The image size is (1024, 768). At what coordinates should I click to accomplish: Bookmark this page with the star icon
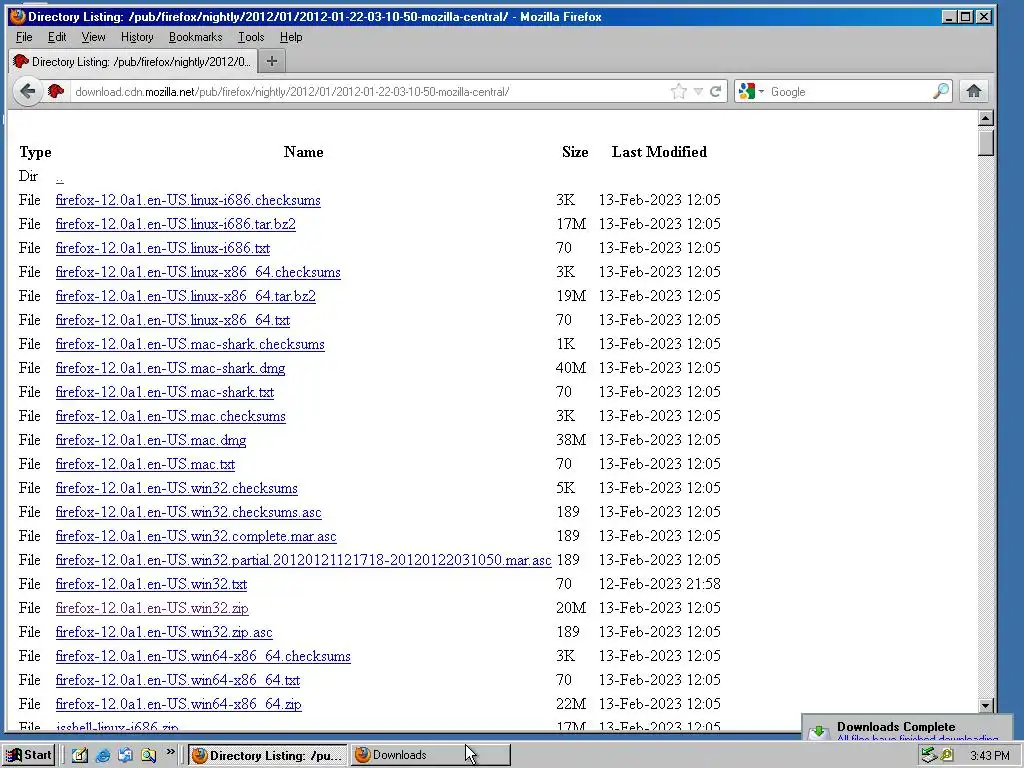coord(679,91)
